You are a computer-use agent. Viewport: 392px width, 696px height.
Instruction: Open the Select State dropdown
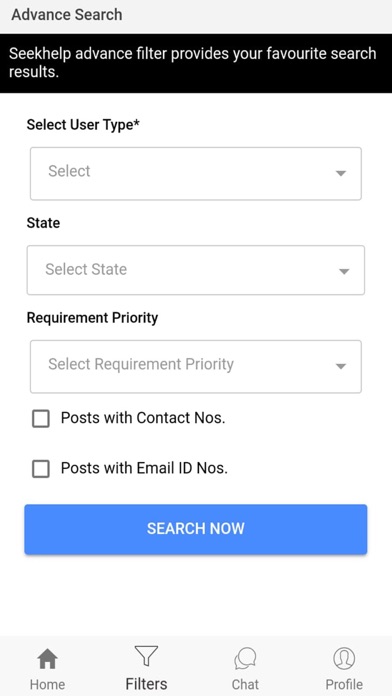point(196,270)
